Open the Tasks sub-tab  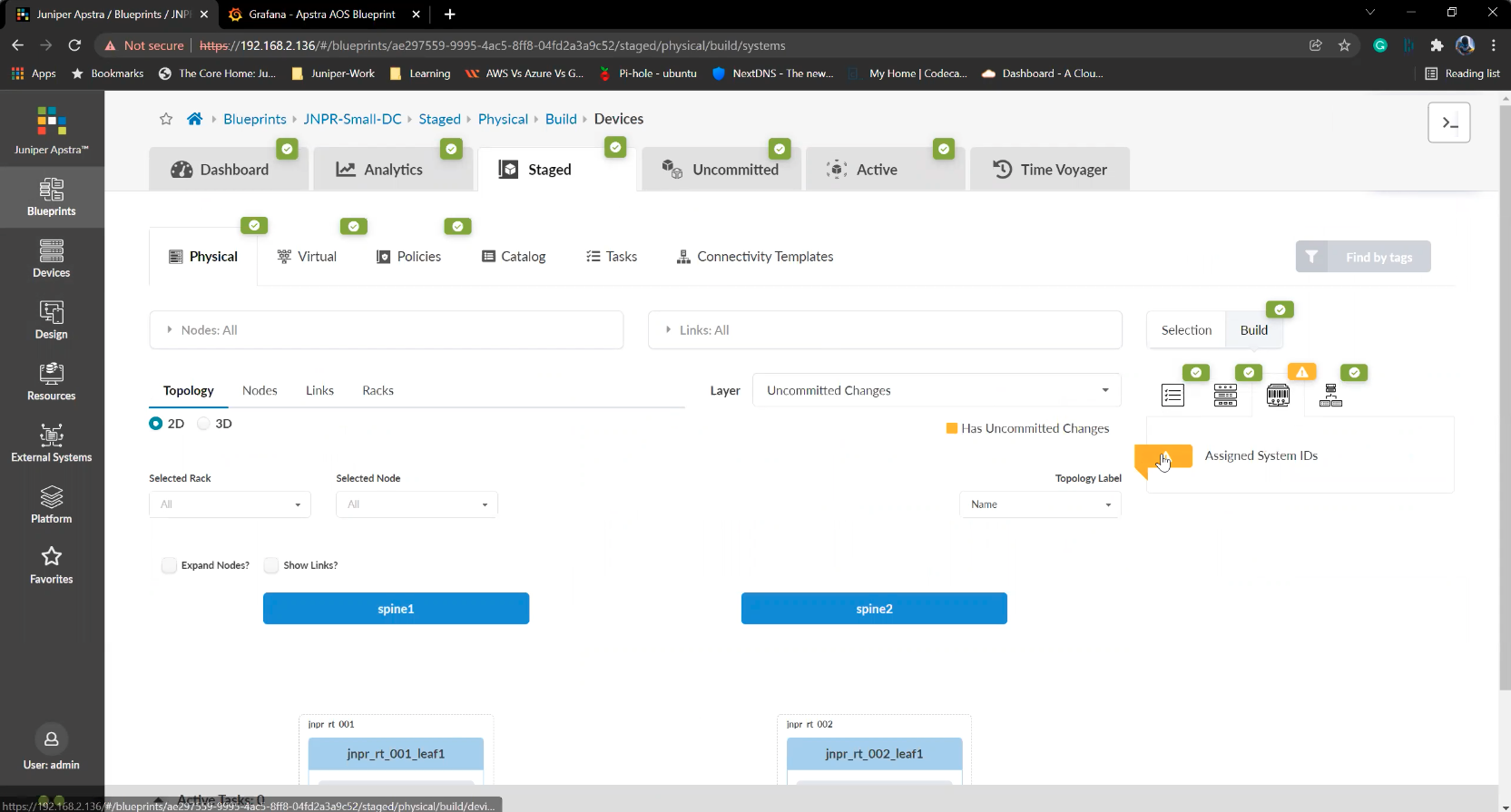point(612,257)
